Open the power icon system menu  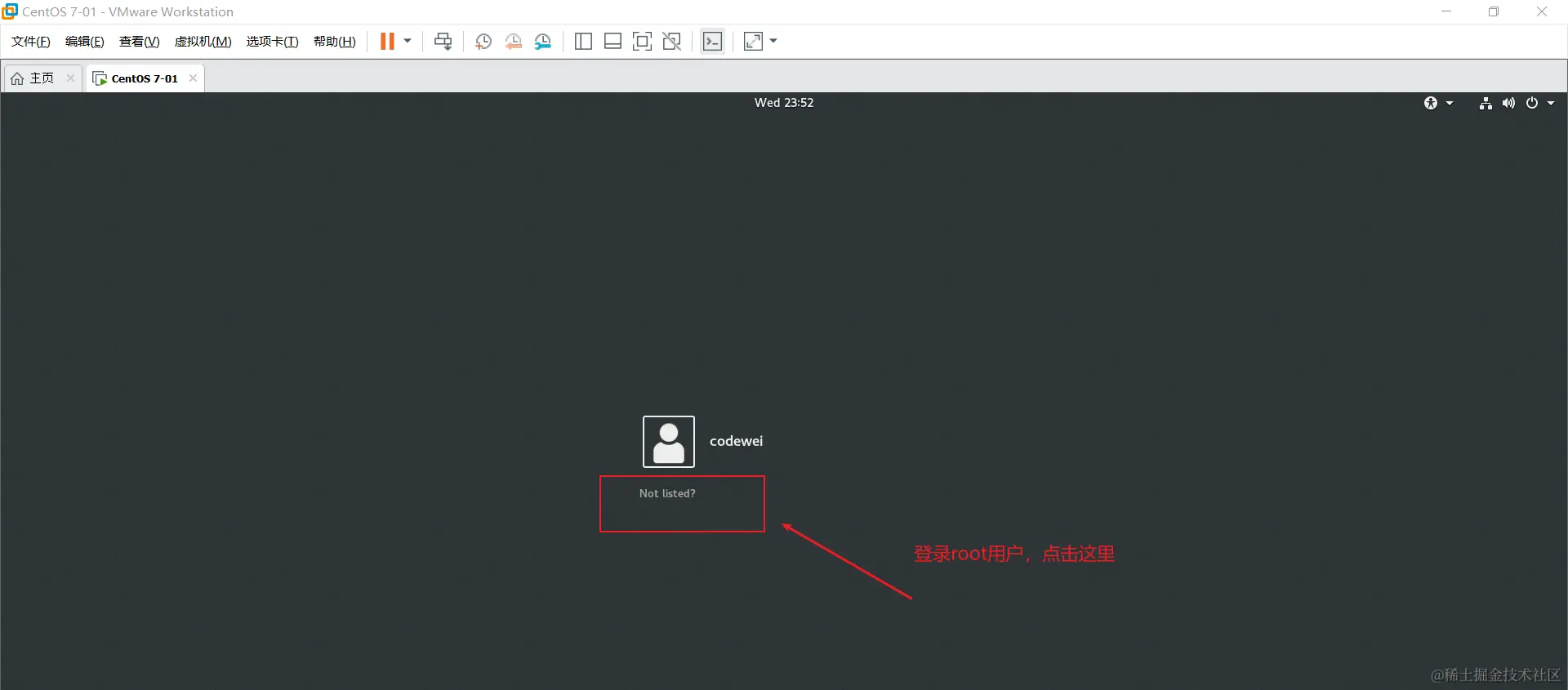pyautogui.click(x=1532, y=103)
